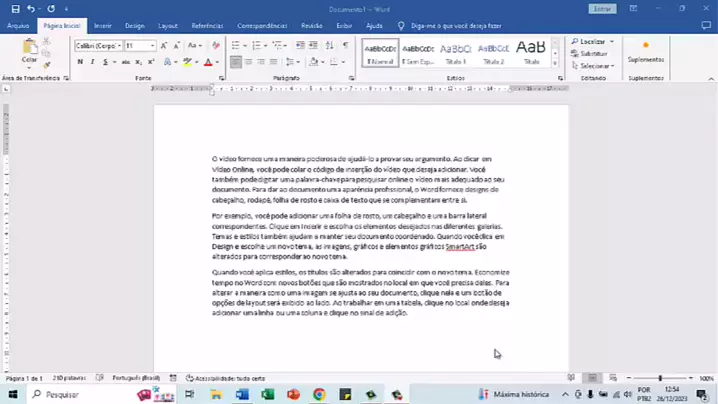Toggle bold formatting (N)

(x=80, y=62)
